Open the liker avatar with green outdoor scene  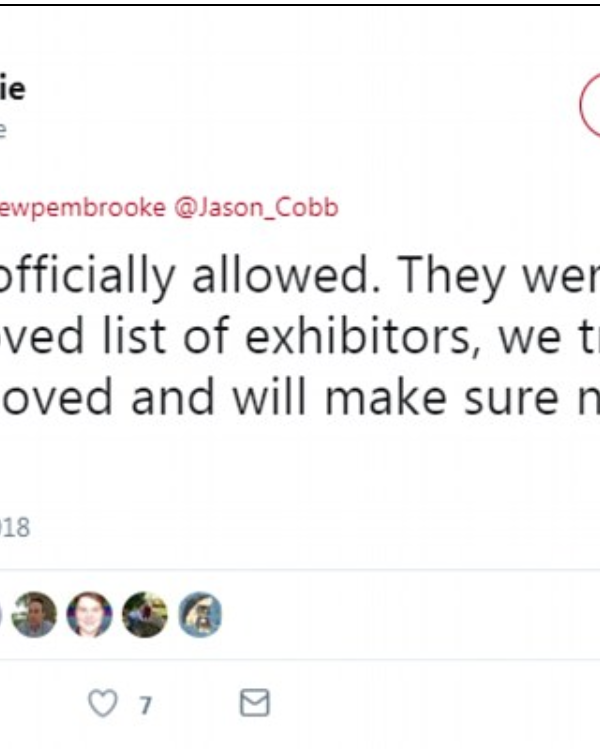(145, 614)
